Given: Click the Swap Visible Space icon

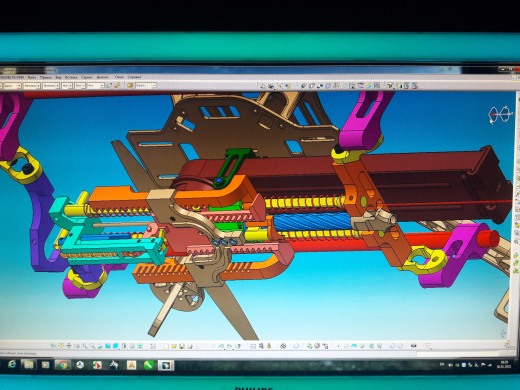Looking at the screenshot, I should click(140, 346).
